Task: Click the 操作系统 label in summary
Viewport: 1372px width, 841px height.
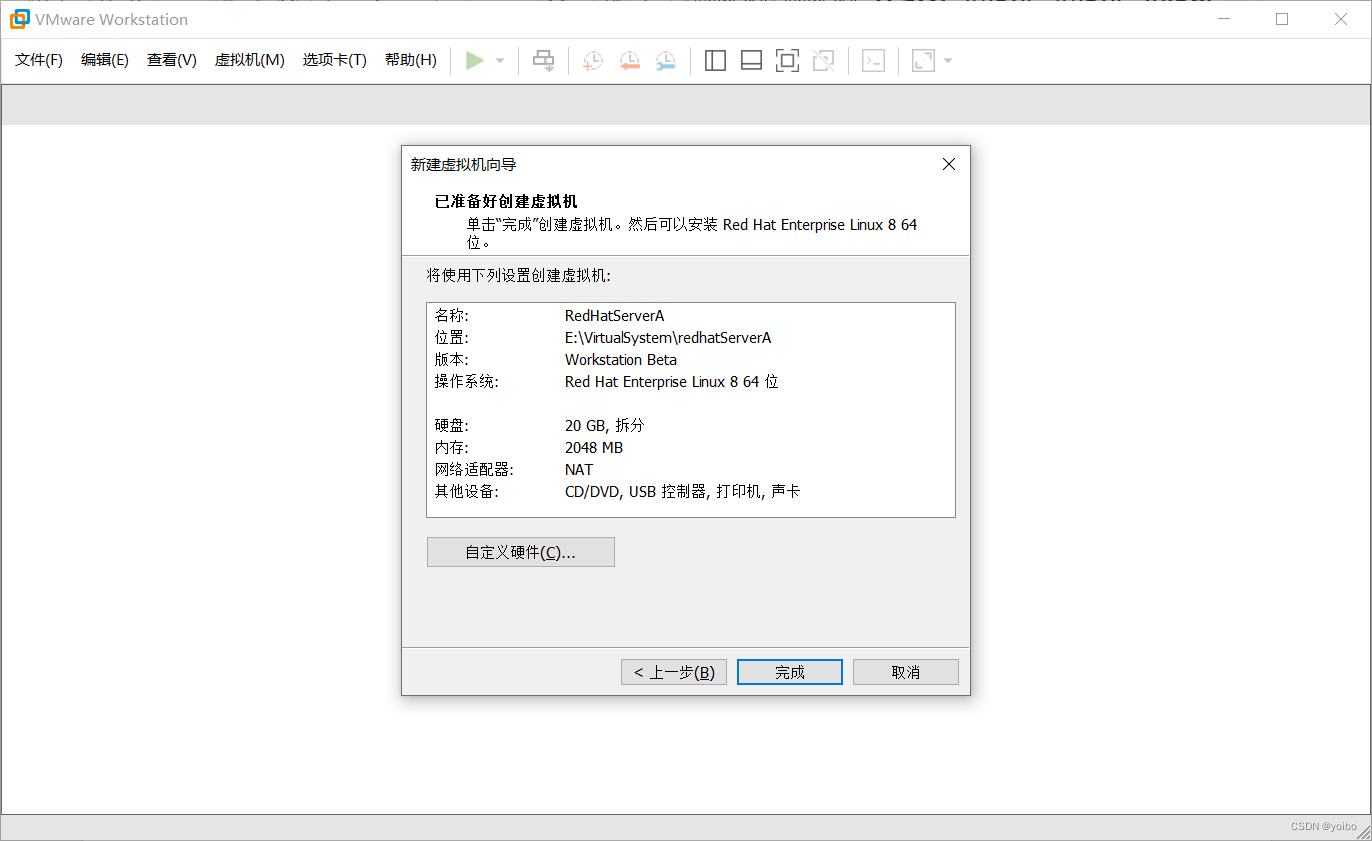Action: (466, 382)
